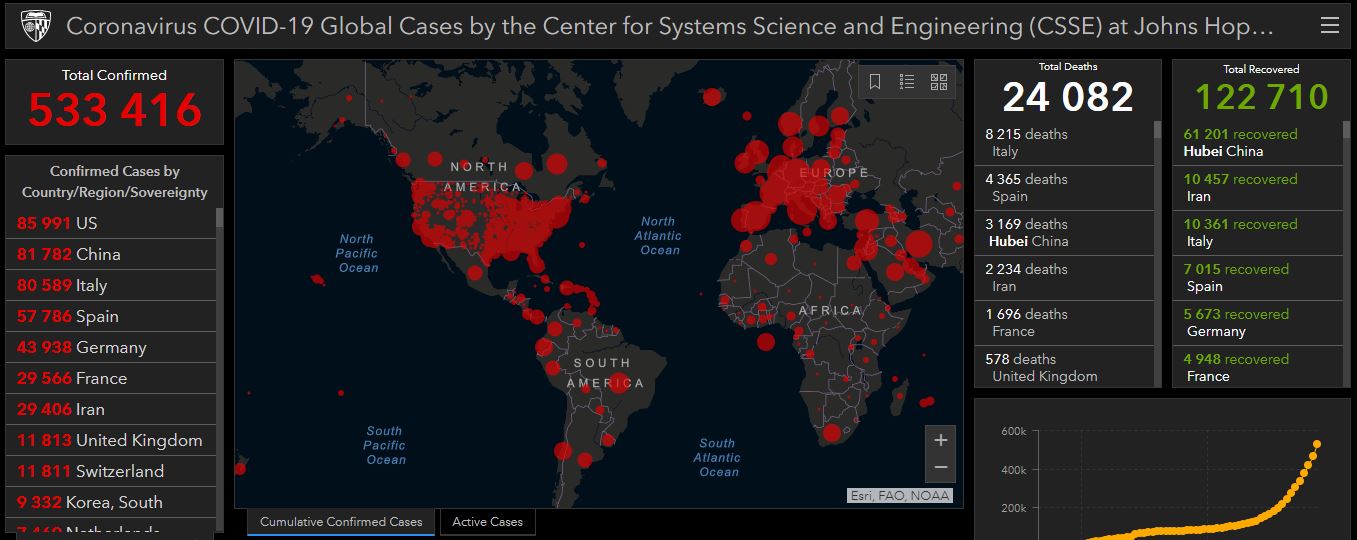Click Spain 7 015 recovered entry
This screenshot has height=540, width=1357.
[x=1258, y=278]
